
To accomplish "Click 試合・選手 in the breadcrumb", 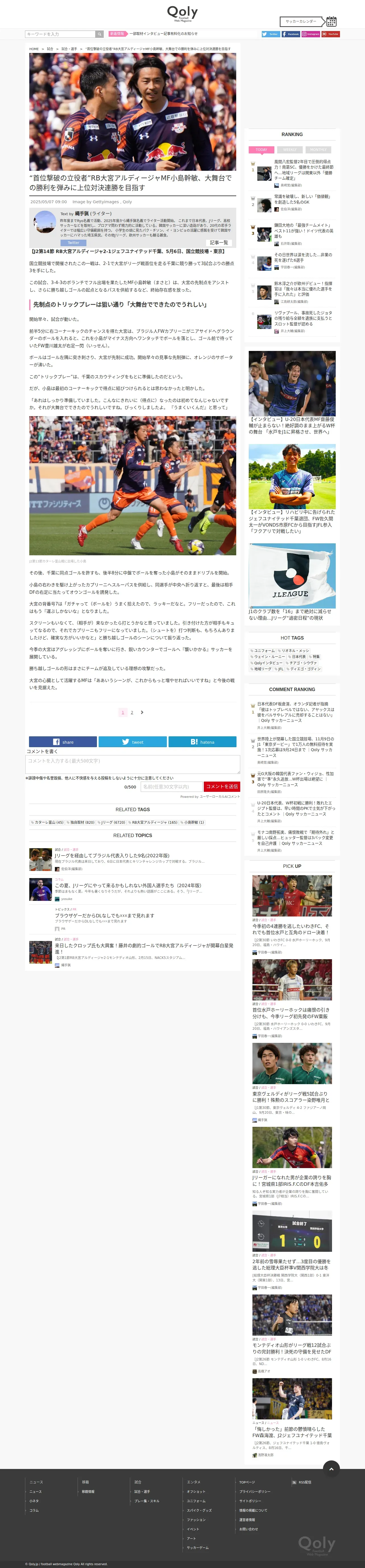I will point(69,49).
